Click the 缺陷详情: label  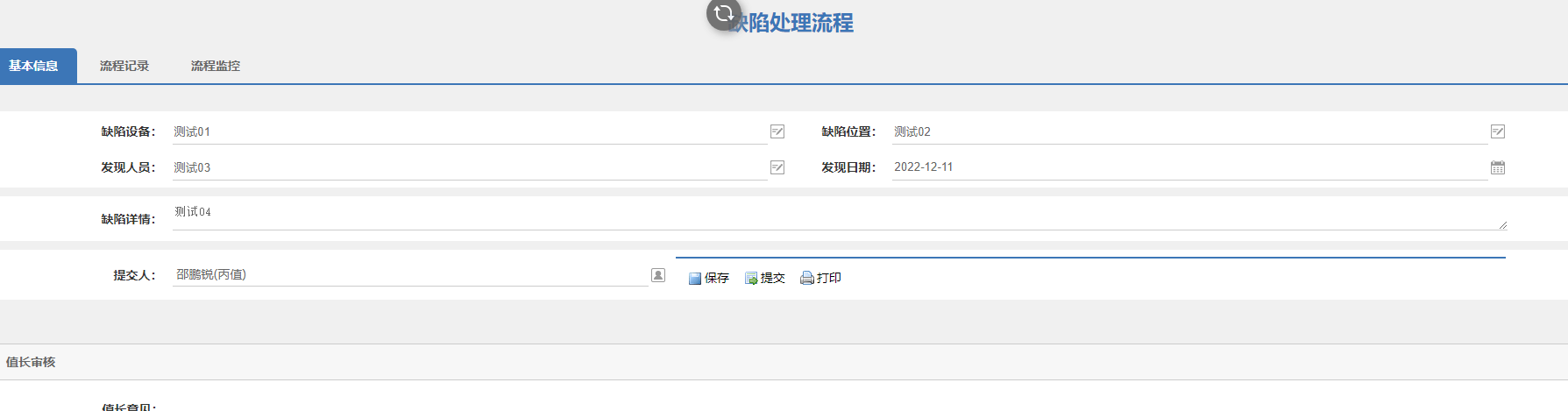pyautogui.click(x=128, y=219)
